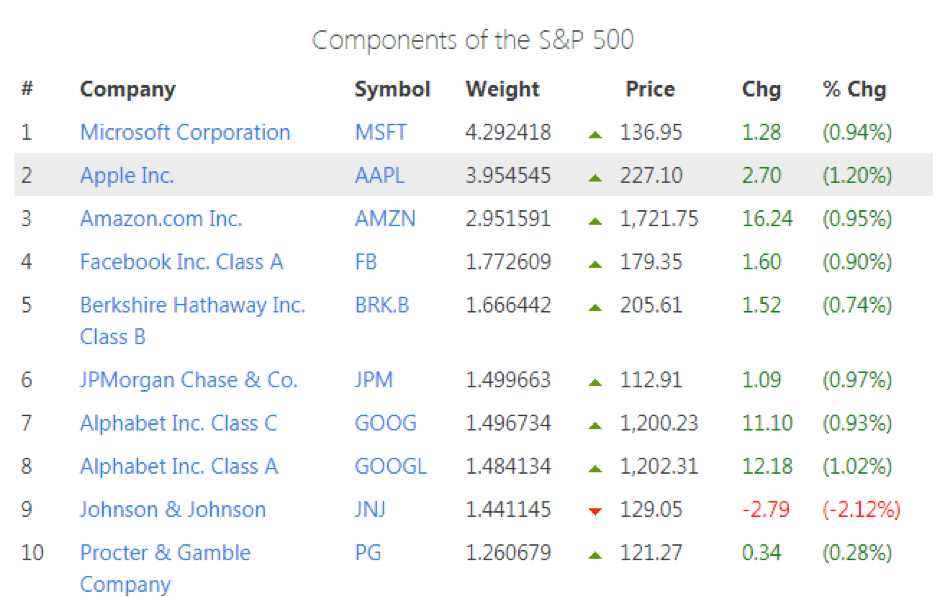
Task: Click the Johnson & Johnson company link
Action: [173, 509]
